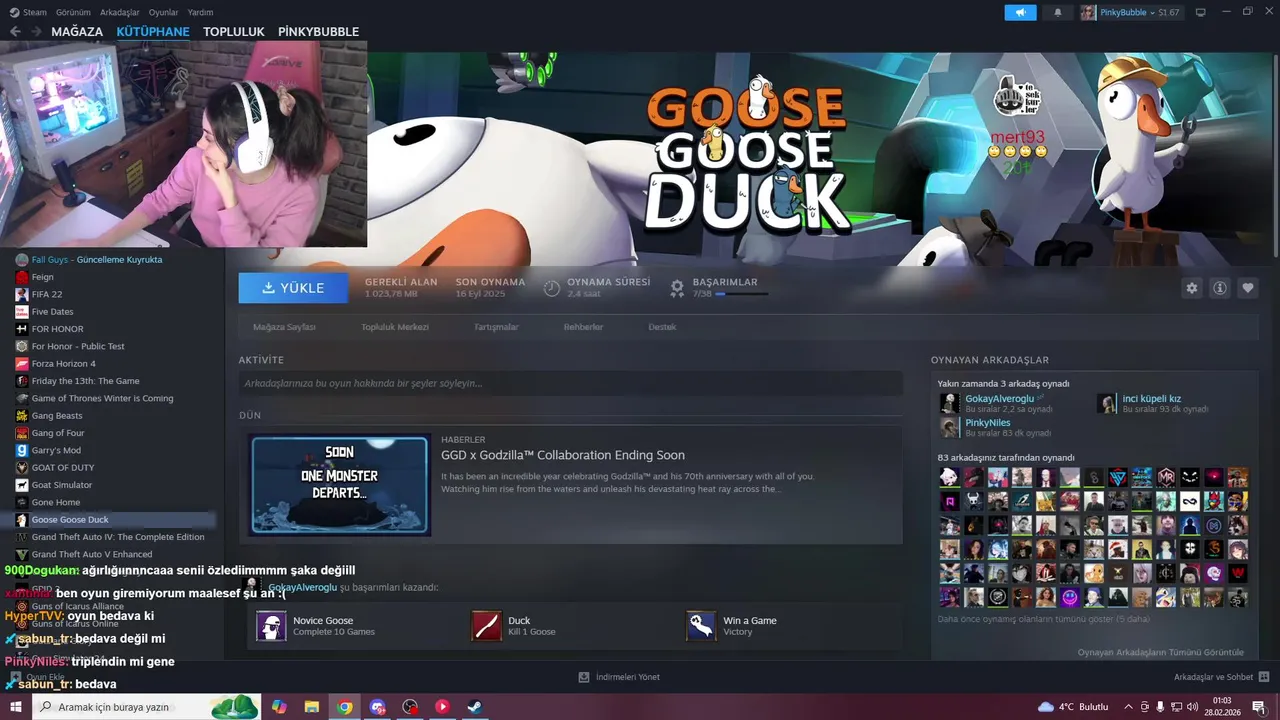Open the PINKYBUBBLE profile tab
Image resolution: width=1280 pixels, height=720 pixels.
point(318,31)
